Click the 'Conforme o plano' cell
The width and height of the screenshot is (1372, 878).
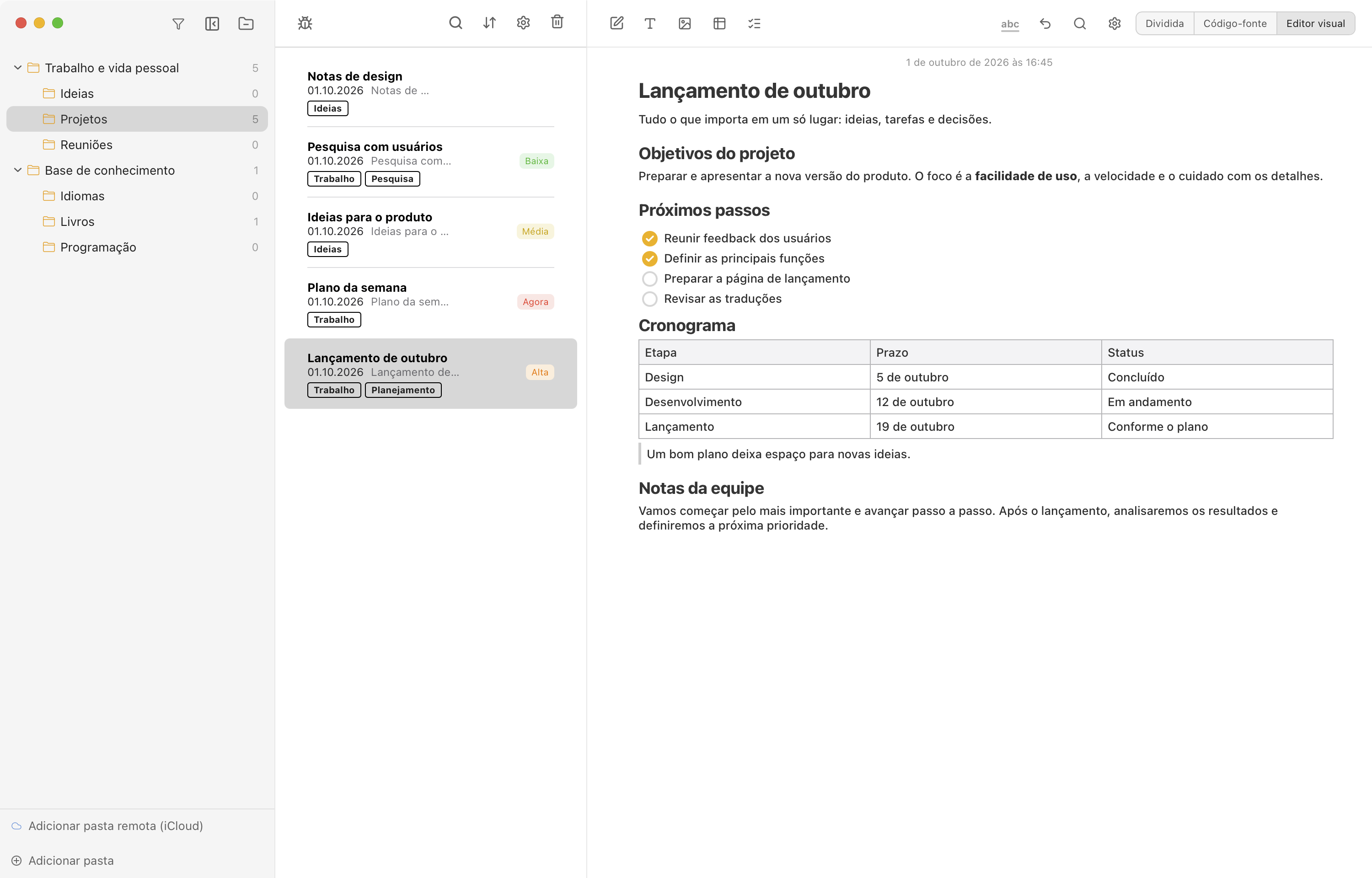(1217, 427)
